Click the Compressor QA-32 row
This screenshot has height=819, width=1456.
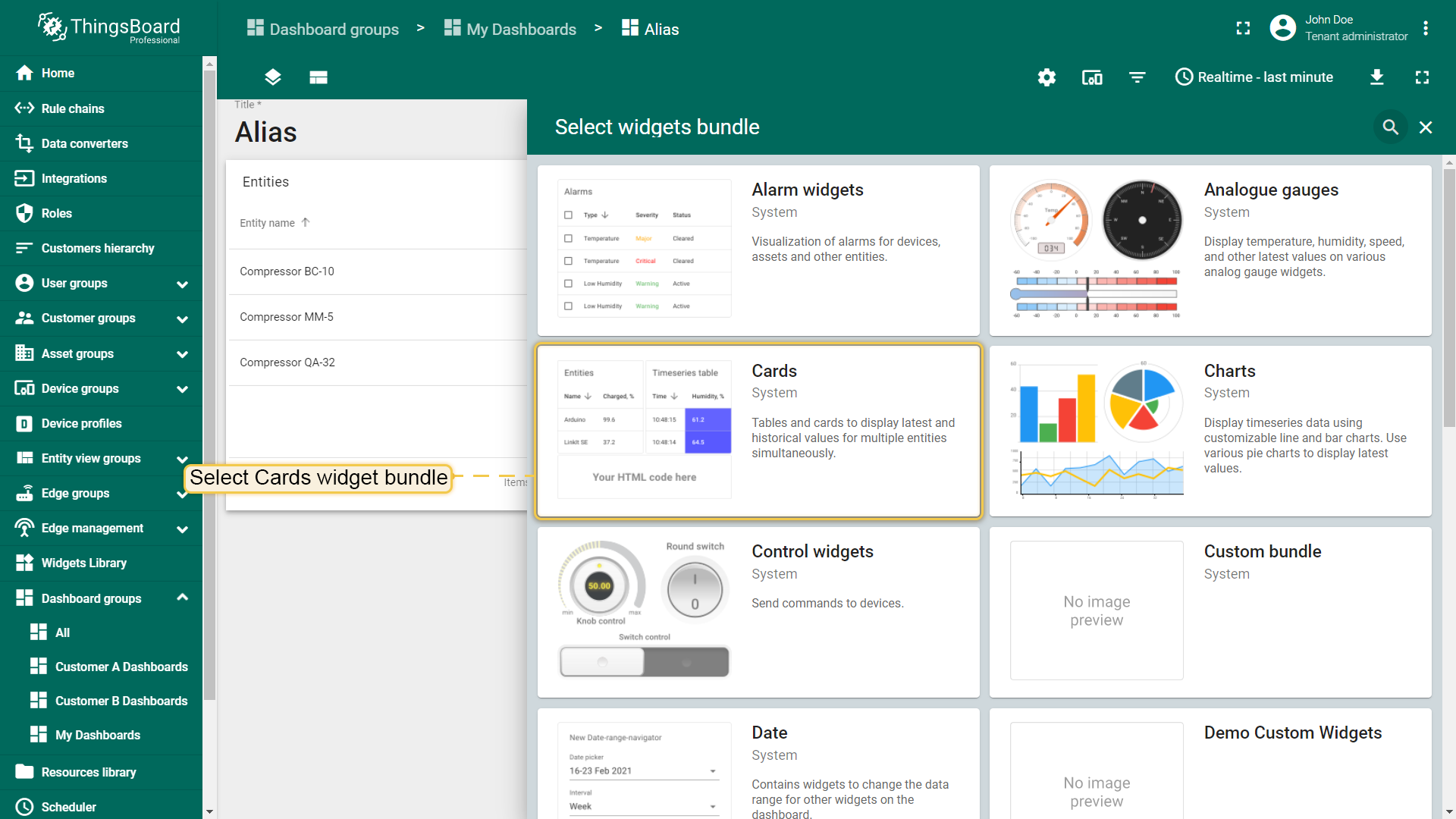pos(377,362)
